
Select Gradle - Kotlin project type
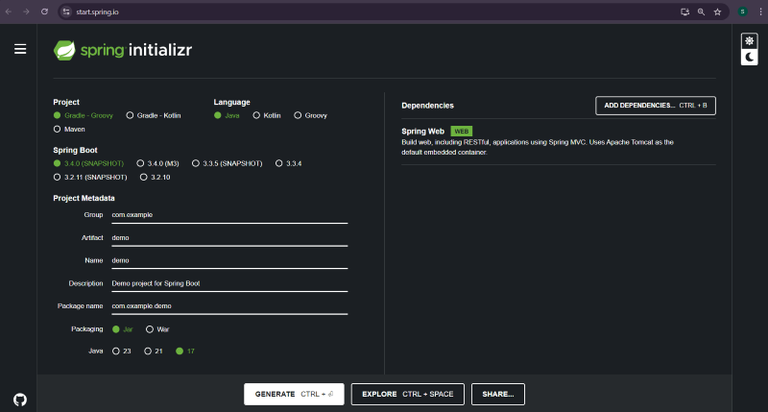(x=154, y=116)
